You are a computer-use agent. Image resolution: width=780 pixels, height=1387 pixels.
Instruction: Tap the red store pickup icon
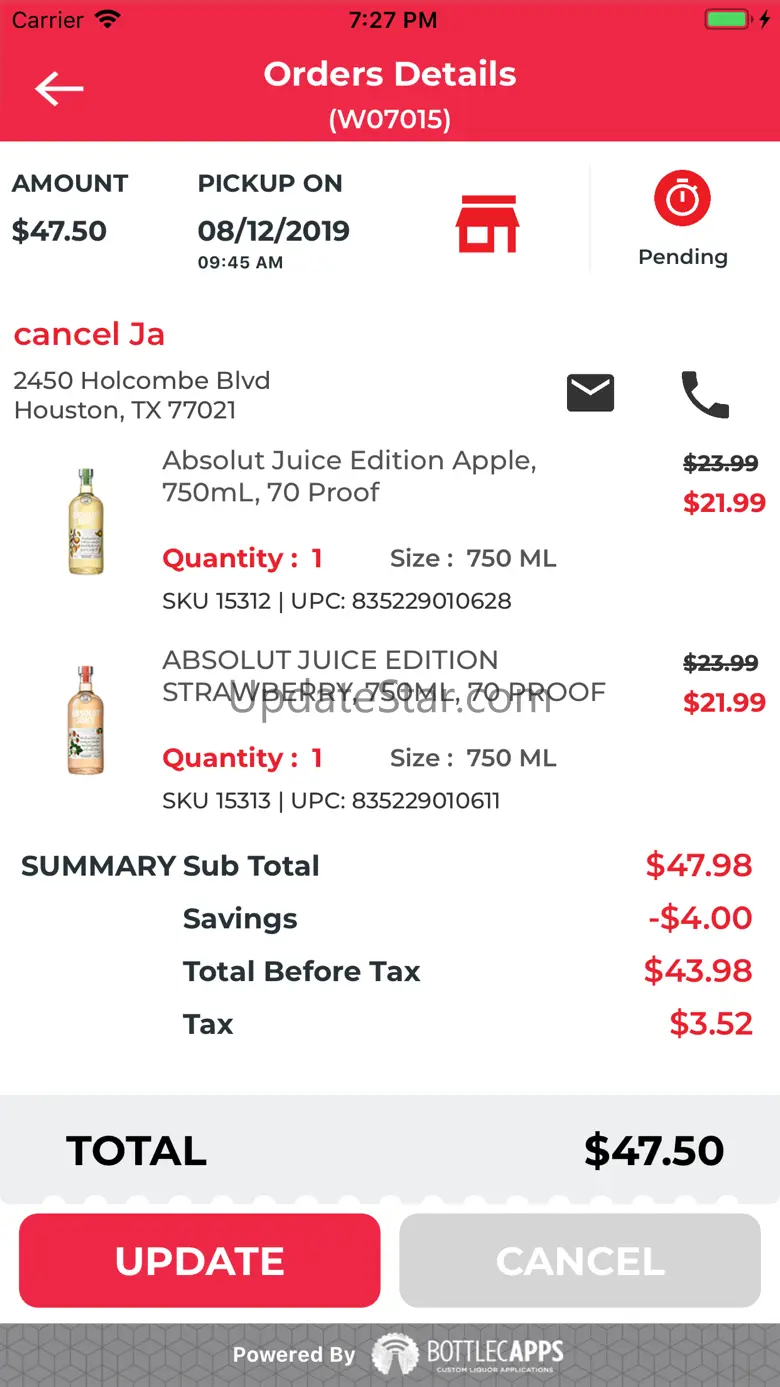pyautogui.click(x=488, y=224)
